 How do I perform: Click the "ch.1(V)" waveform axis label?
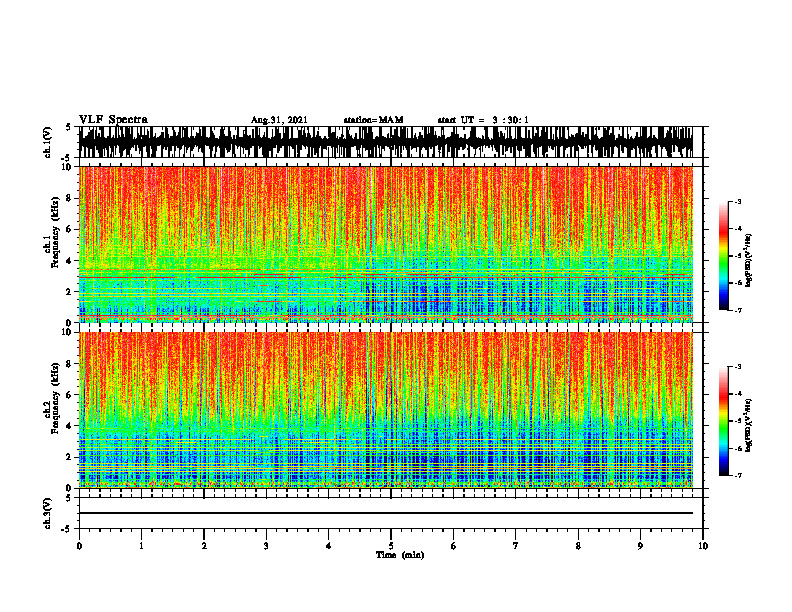tap(48, 142)
